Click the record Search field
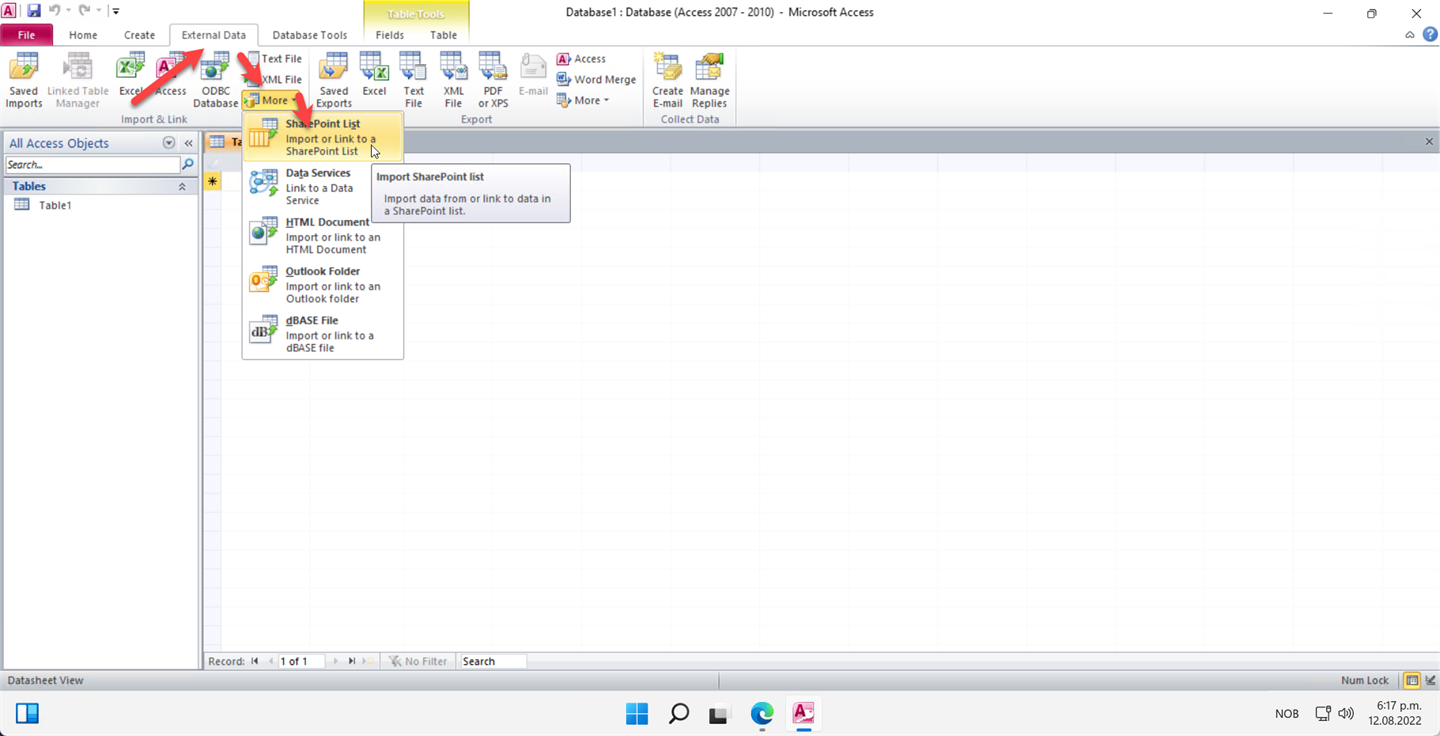This screenshot has width=1440, height=736. point(492,661)
